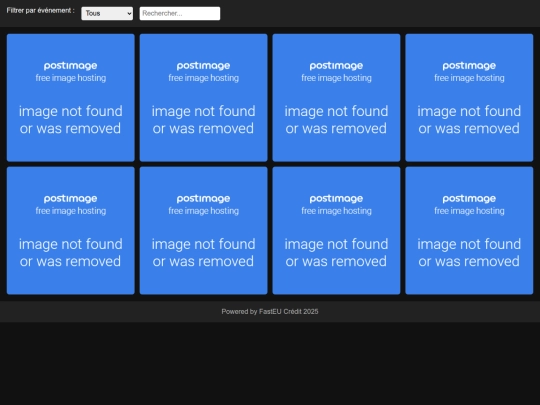Open the third thumbnail in the bottom row
Image resolution: width=540 pixels, height=405 pixels.
click(x=336, y=230)
